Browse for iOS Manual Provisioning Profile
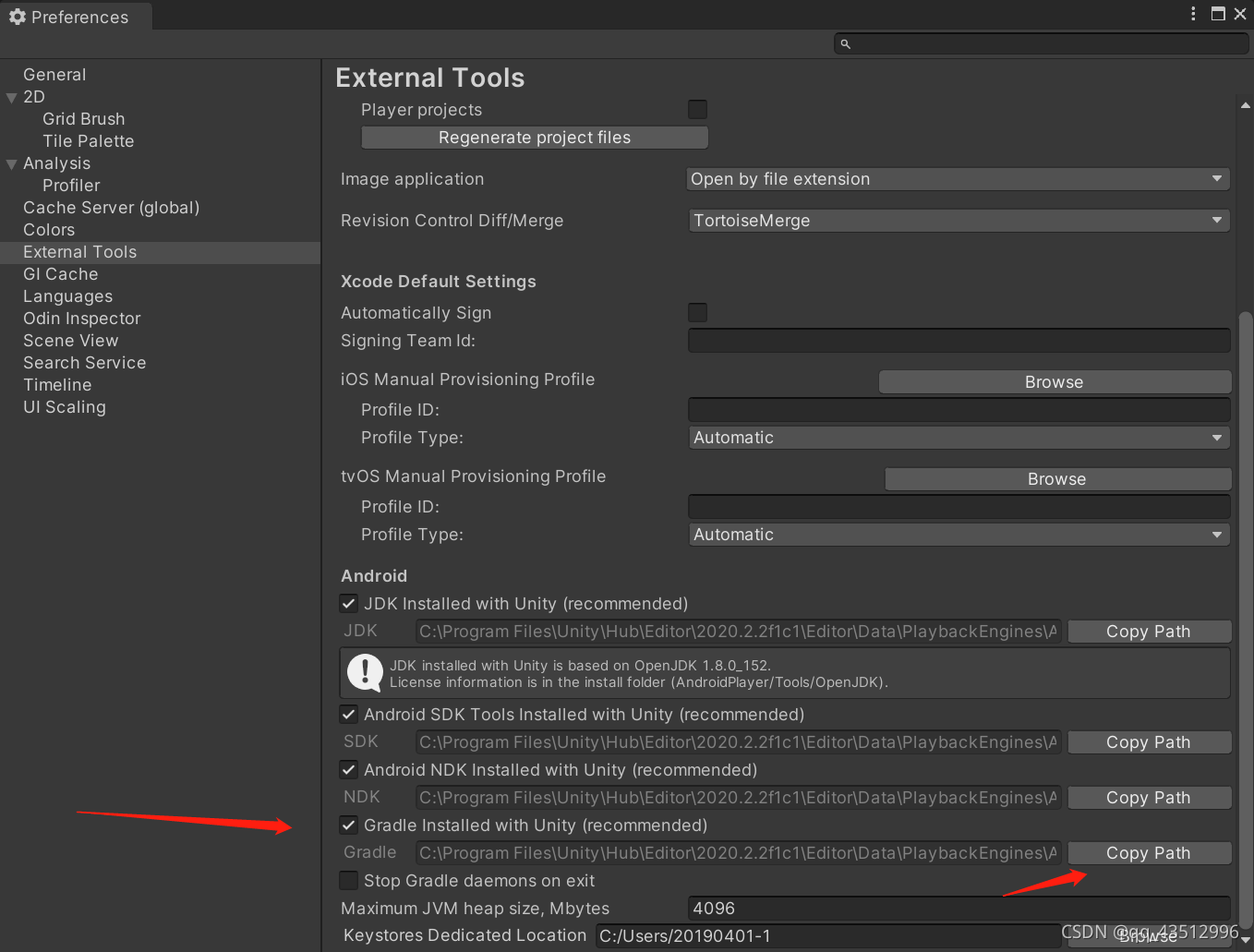 pyautogui.click(x=1055, y=381)
